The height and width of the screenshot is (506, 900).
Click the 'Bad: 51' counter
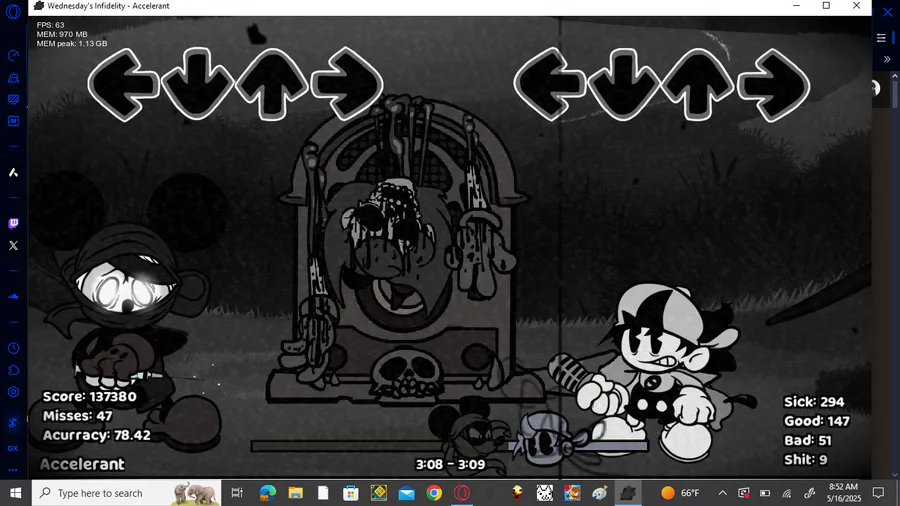(x=808, y=441)
